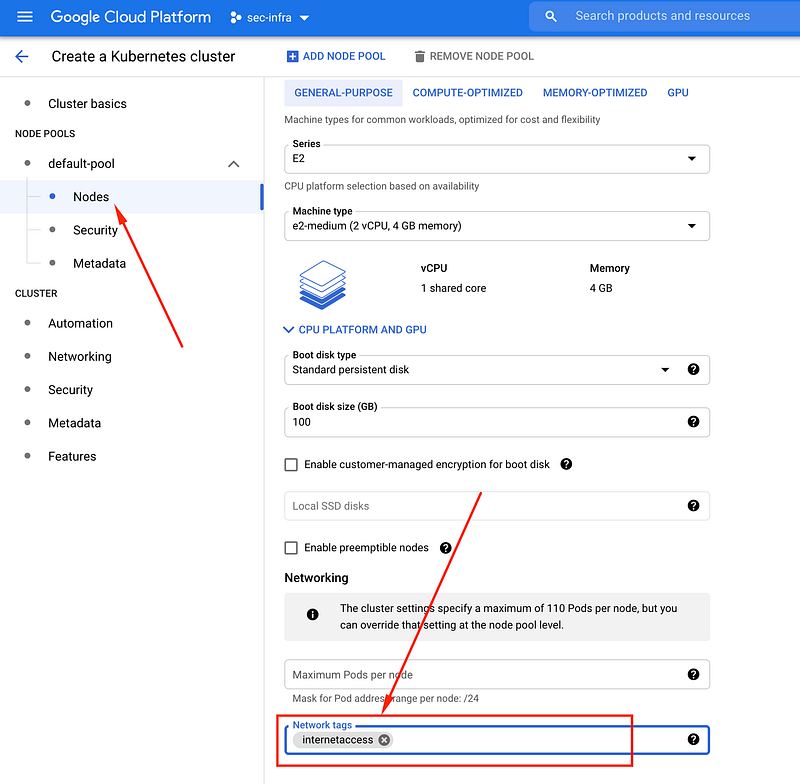
Task: Open the hamburger navigation menu
Action: 24,17
